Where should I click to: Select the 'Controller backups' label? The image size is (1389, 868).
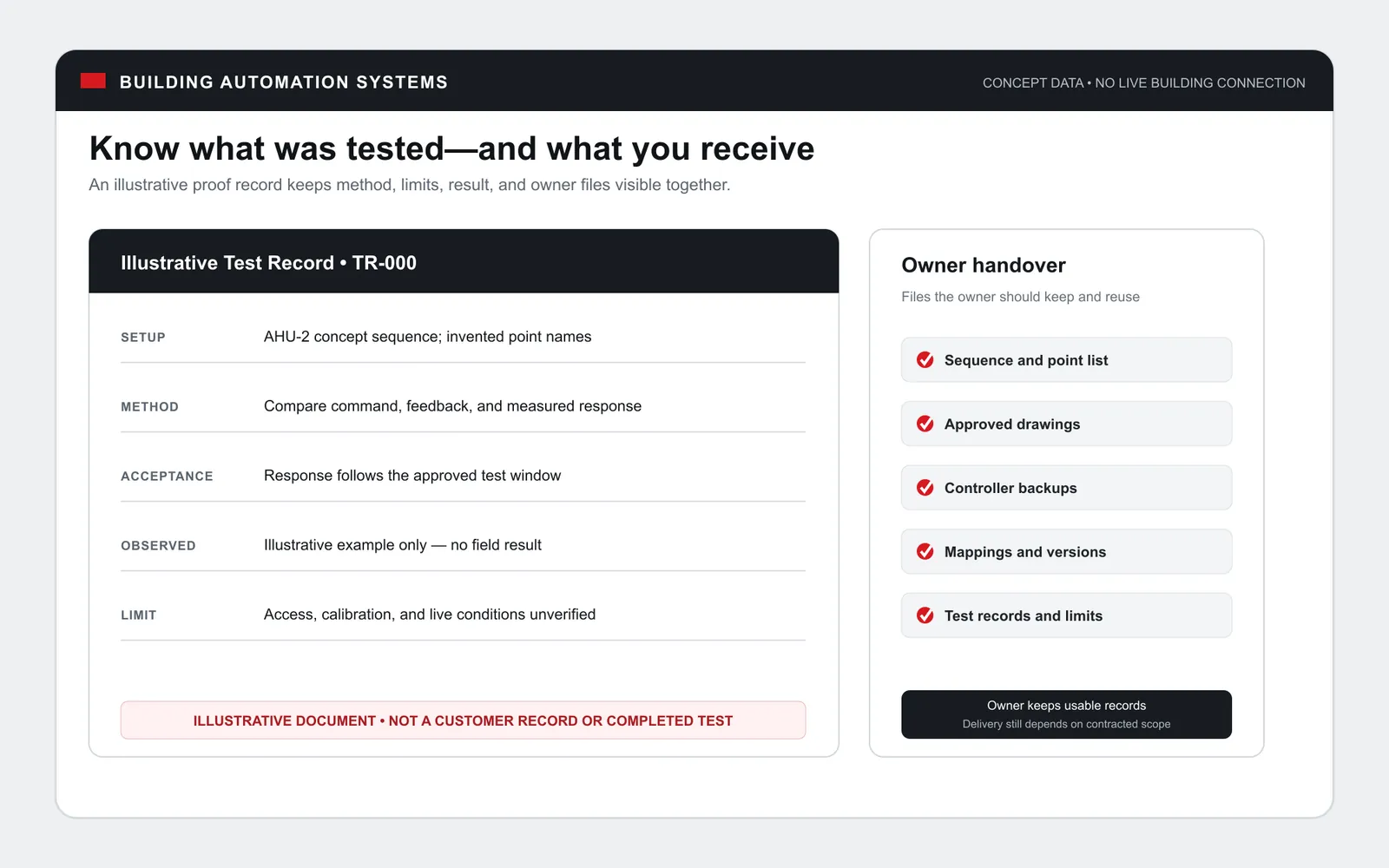click(1010, 488)
